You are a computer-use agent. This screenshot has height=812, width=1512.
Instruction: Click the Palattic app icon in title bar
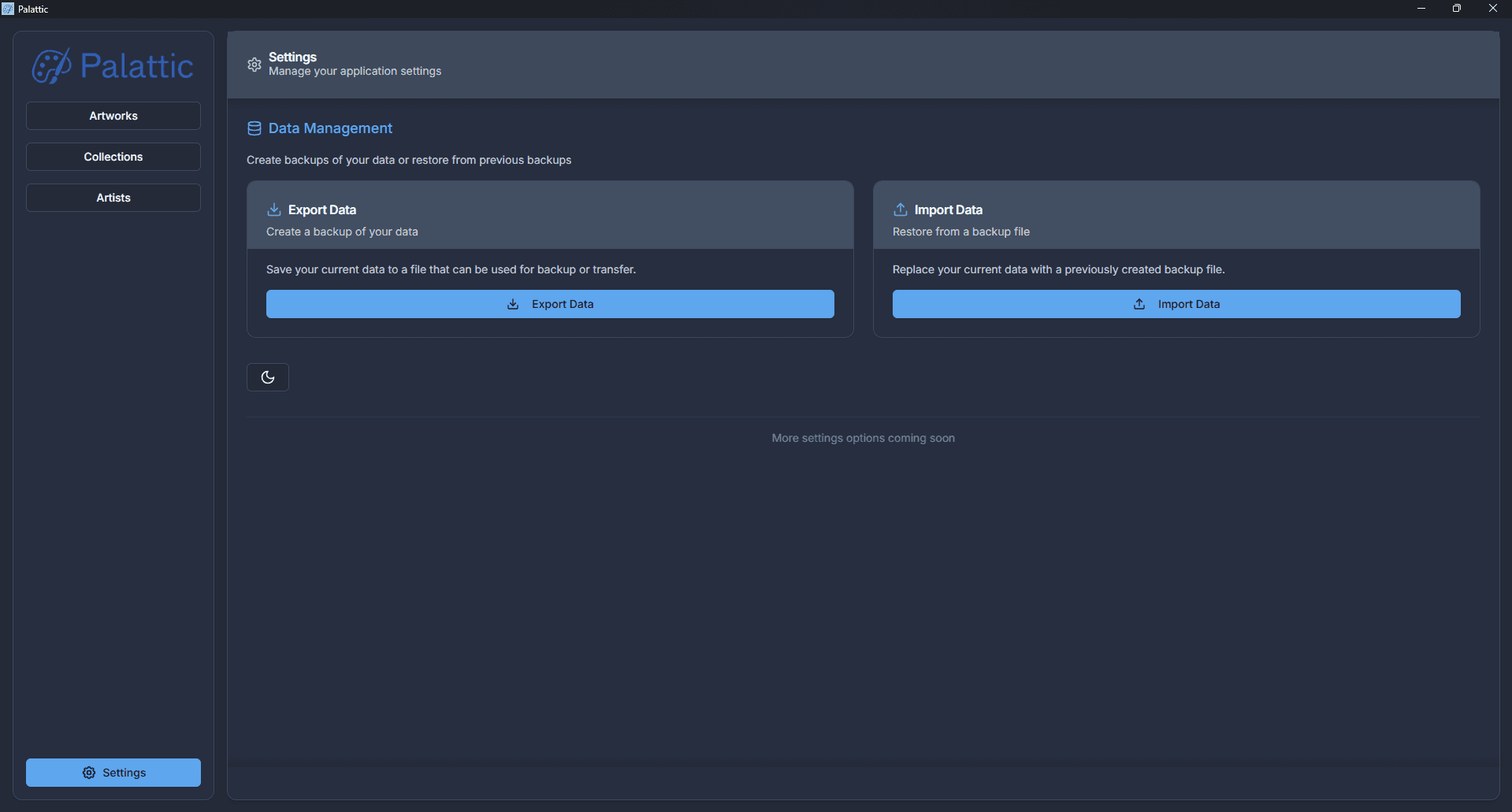(8, 9)
